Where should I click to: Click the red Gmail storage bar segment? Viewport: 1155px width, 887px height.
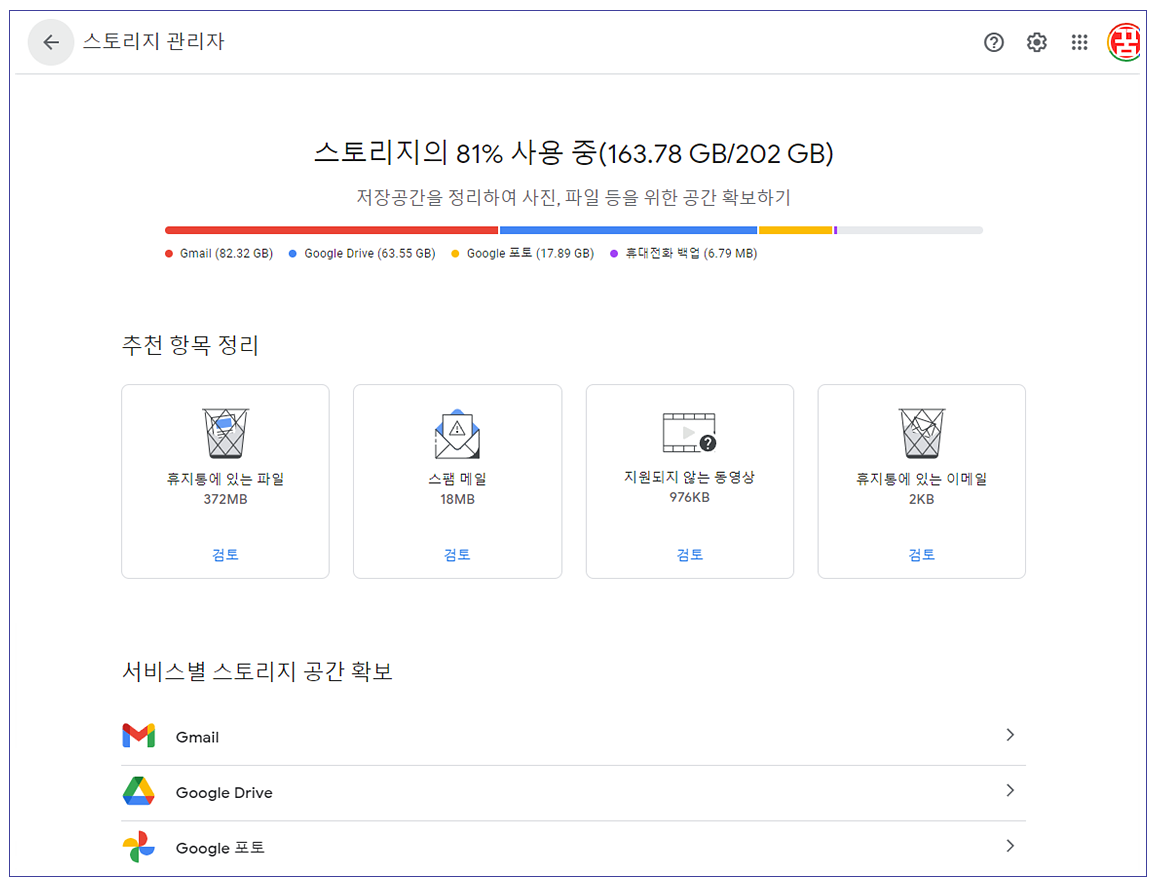[331, 231]
